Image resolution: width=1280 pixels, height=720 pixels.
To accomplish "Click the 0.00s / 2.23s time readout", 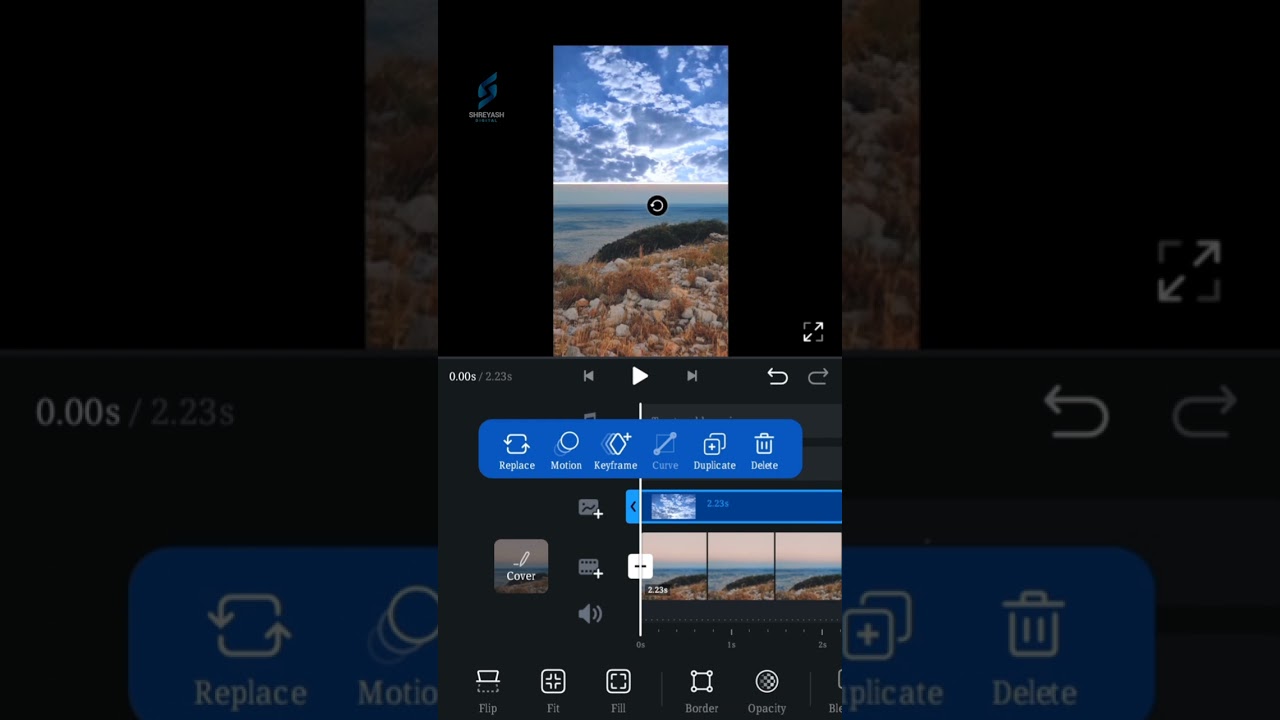I will click(480, 376).
